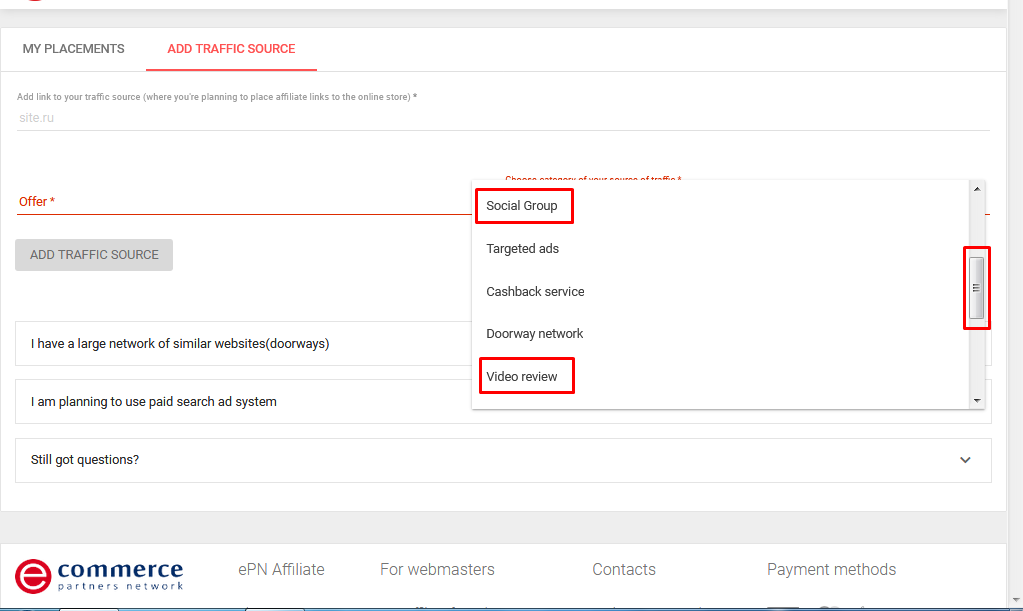Open the 'For webmasters' footer link
Image resolution: width=1023 pixels, height=611 pixels.
tap(437, 569)
